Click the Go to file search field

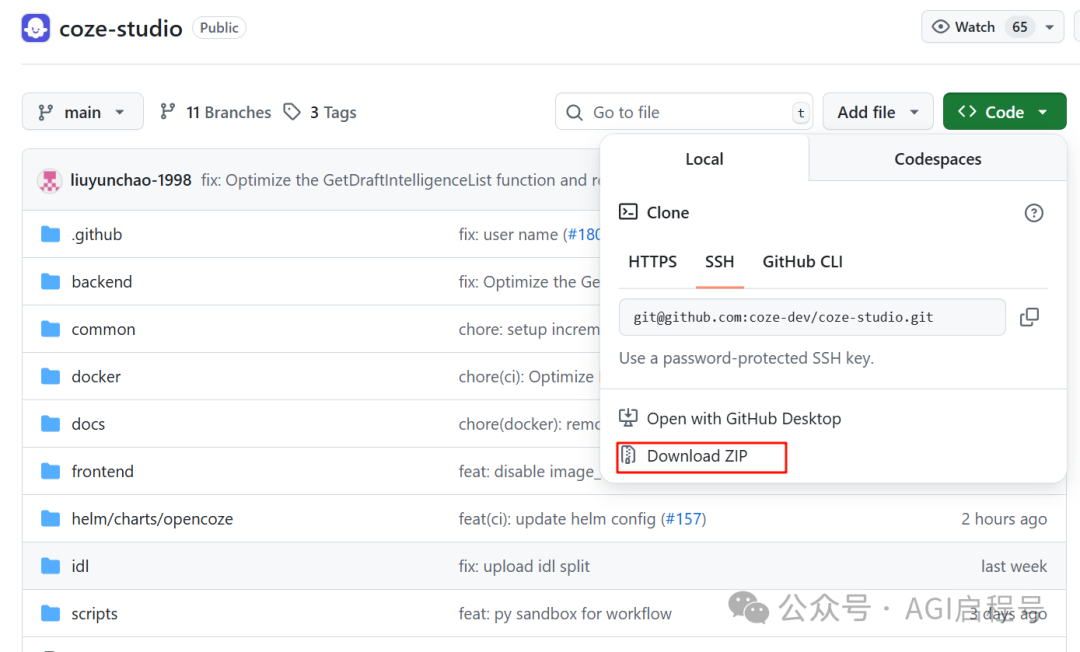(684, 112)
